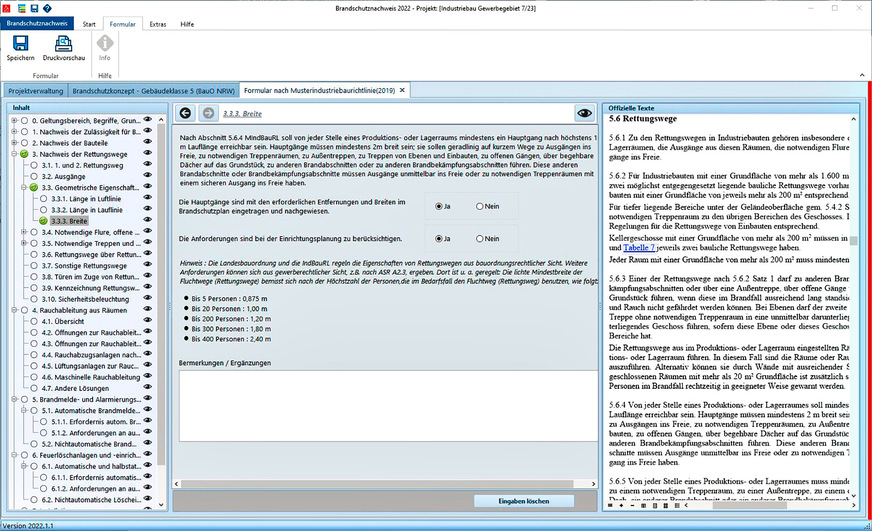Select Nein for Einrichtungsplanung requirement

click(x=480, y=239)
